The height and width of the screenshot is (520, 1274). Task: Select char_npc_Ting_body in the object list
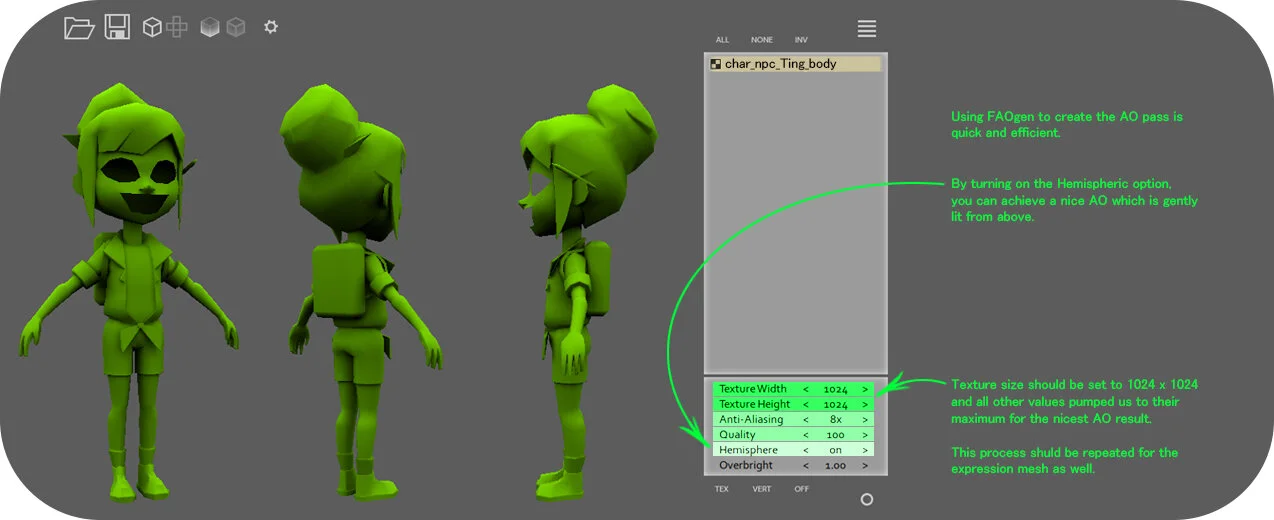[795, 64]
